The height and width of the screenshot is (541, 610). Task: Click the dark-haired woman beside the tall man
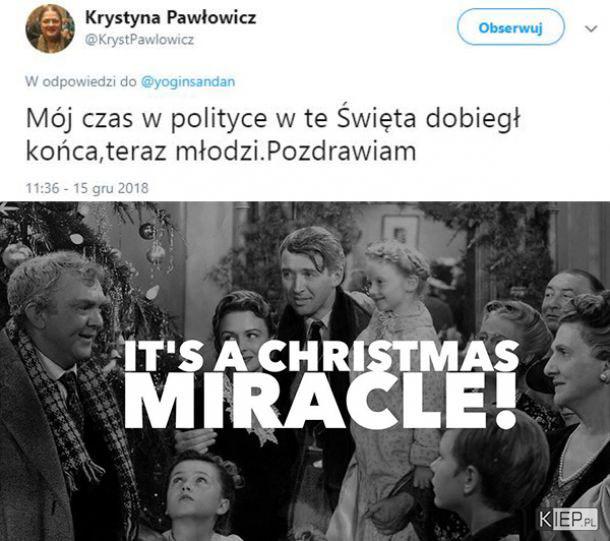(243, 327)
